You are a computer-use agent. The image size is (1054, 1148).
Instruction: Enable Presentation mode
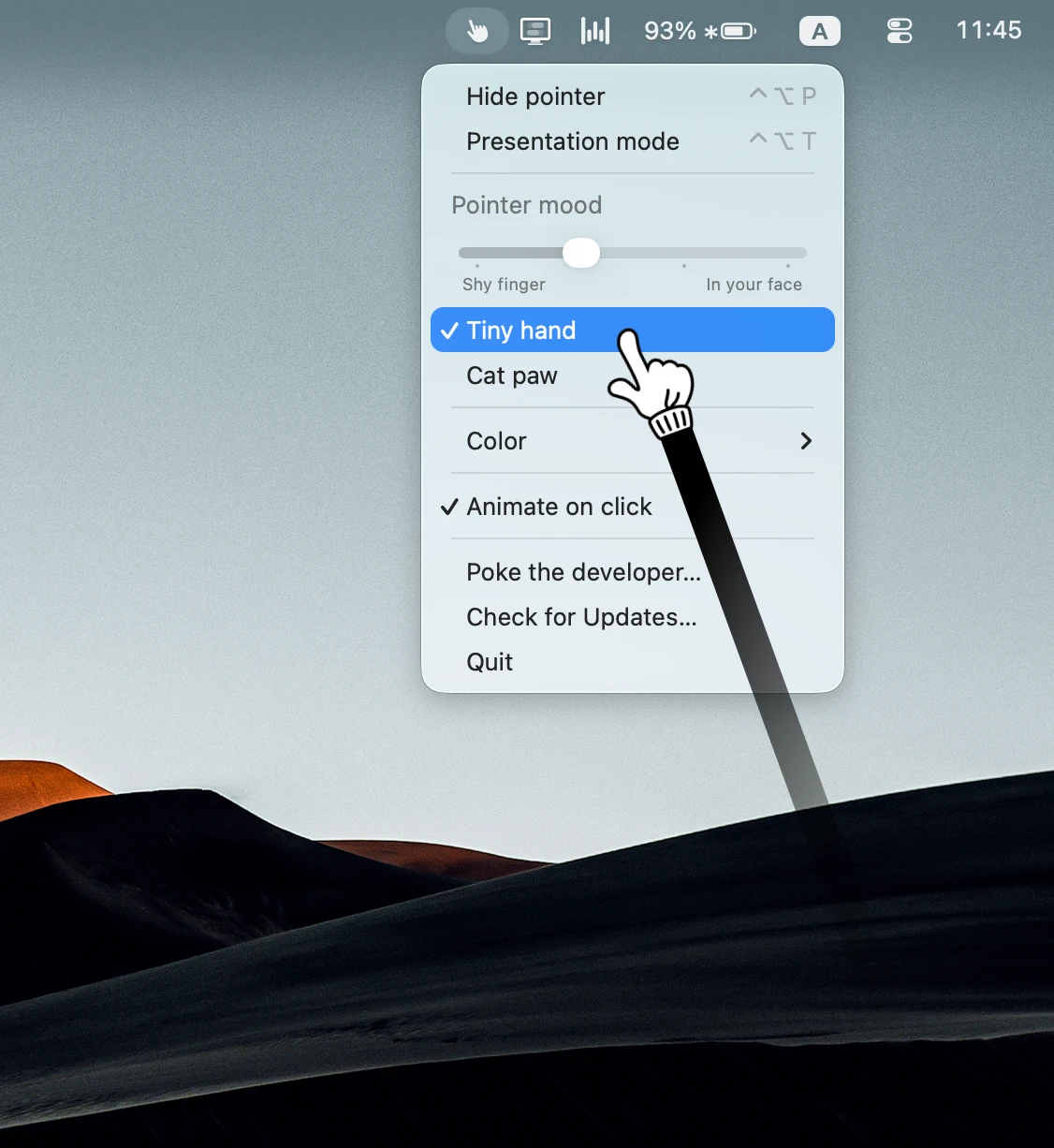(633, 141)
